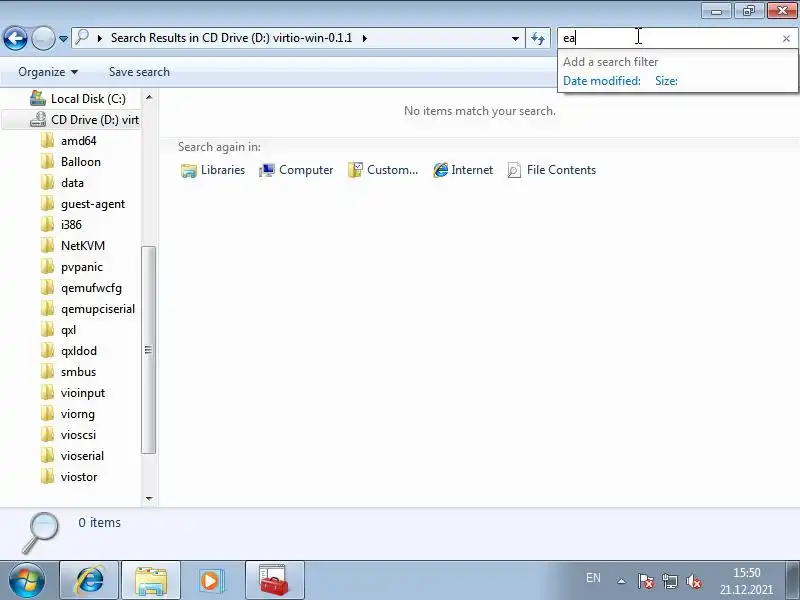Clear the search box with X
800x600 pixels.
tap(786, 38)
